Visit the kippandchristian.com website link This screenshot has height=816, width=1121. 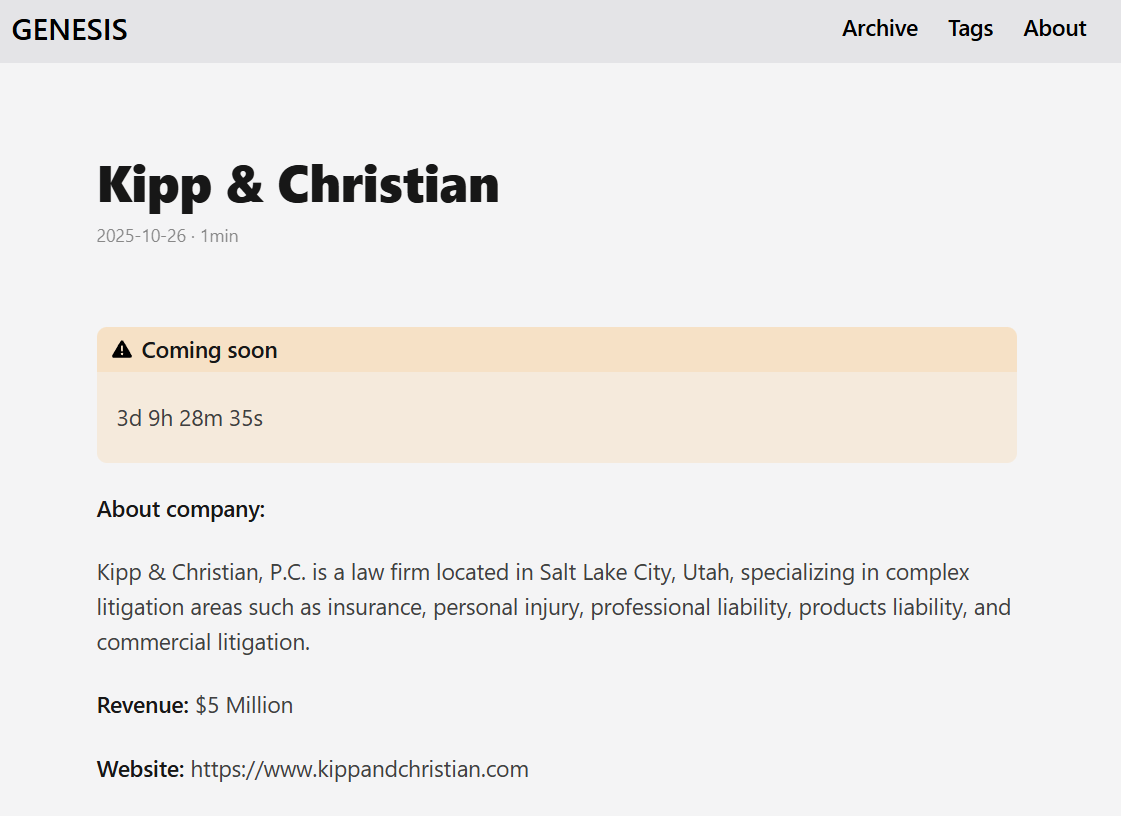pos(359,769)
